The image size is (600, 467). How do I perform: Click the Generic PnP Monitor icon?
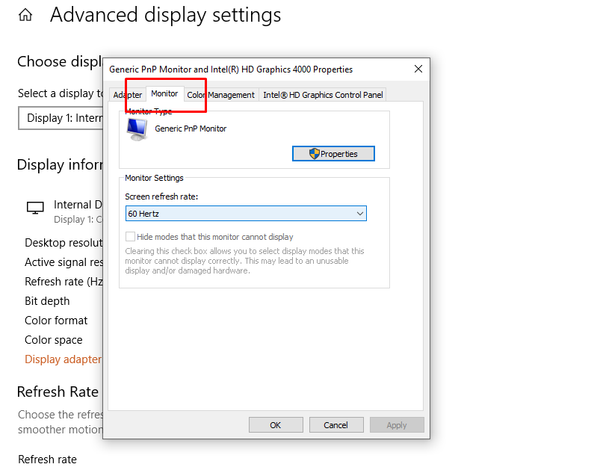click(x=137, y=129)
